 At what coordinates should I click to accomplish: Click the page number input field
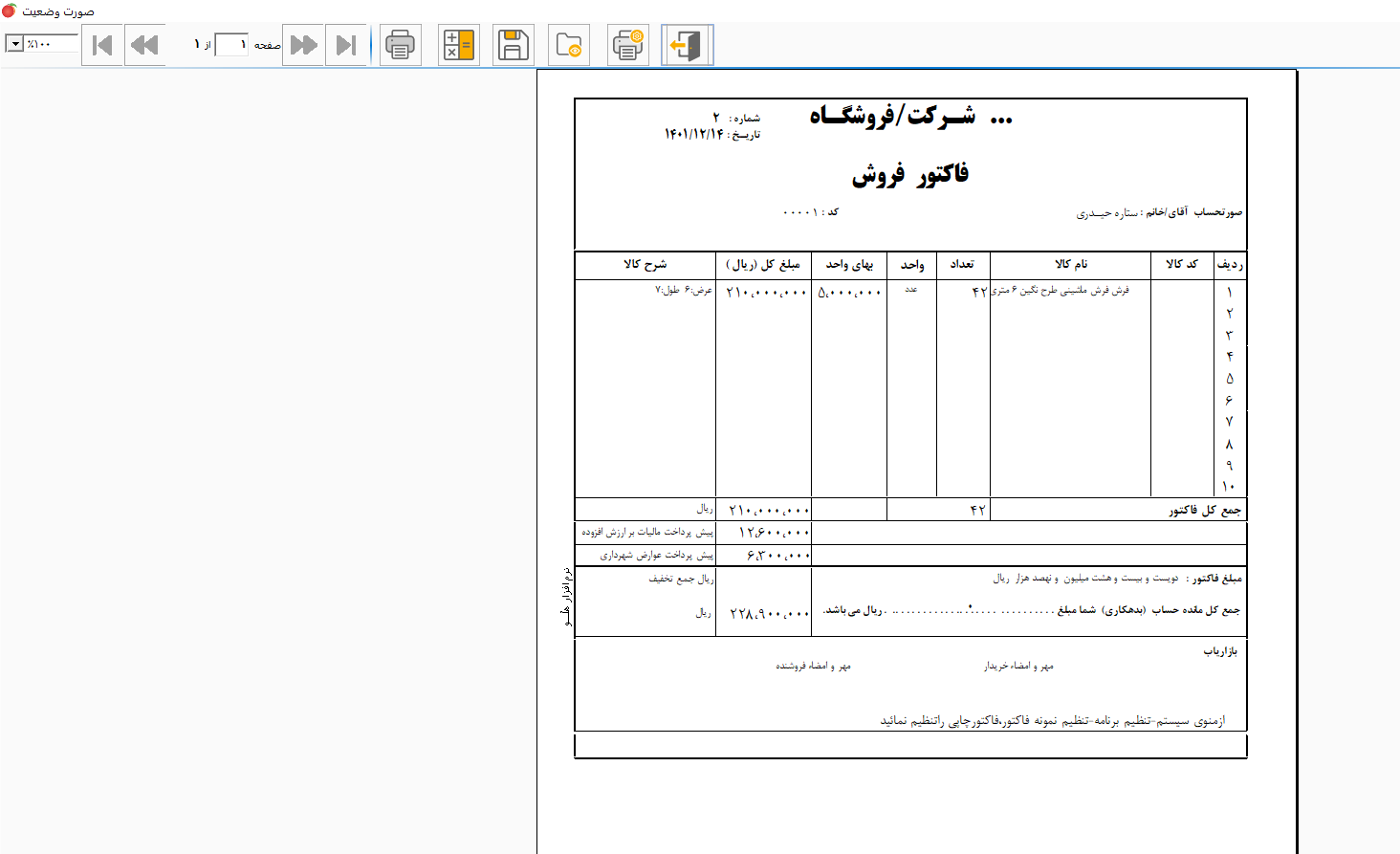(231, 44)
